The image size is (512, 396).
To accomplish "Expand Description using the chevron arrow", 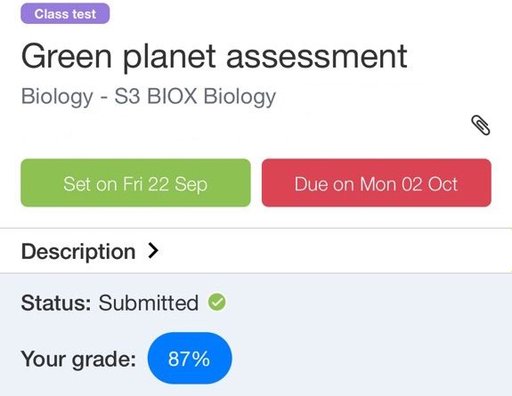I will tap(153, 251).
